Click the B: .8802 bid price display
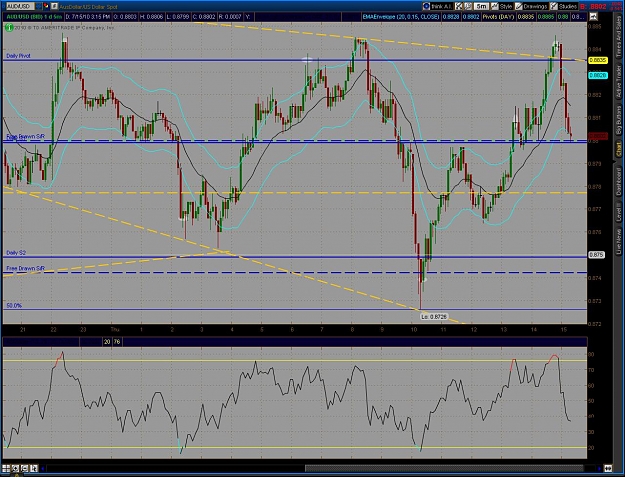625x477 pixels. pyautogui.click(x=593, y=6)
